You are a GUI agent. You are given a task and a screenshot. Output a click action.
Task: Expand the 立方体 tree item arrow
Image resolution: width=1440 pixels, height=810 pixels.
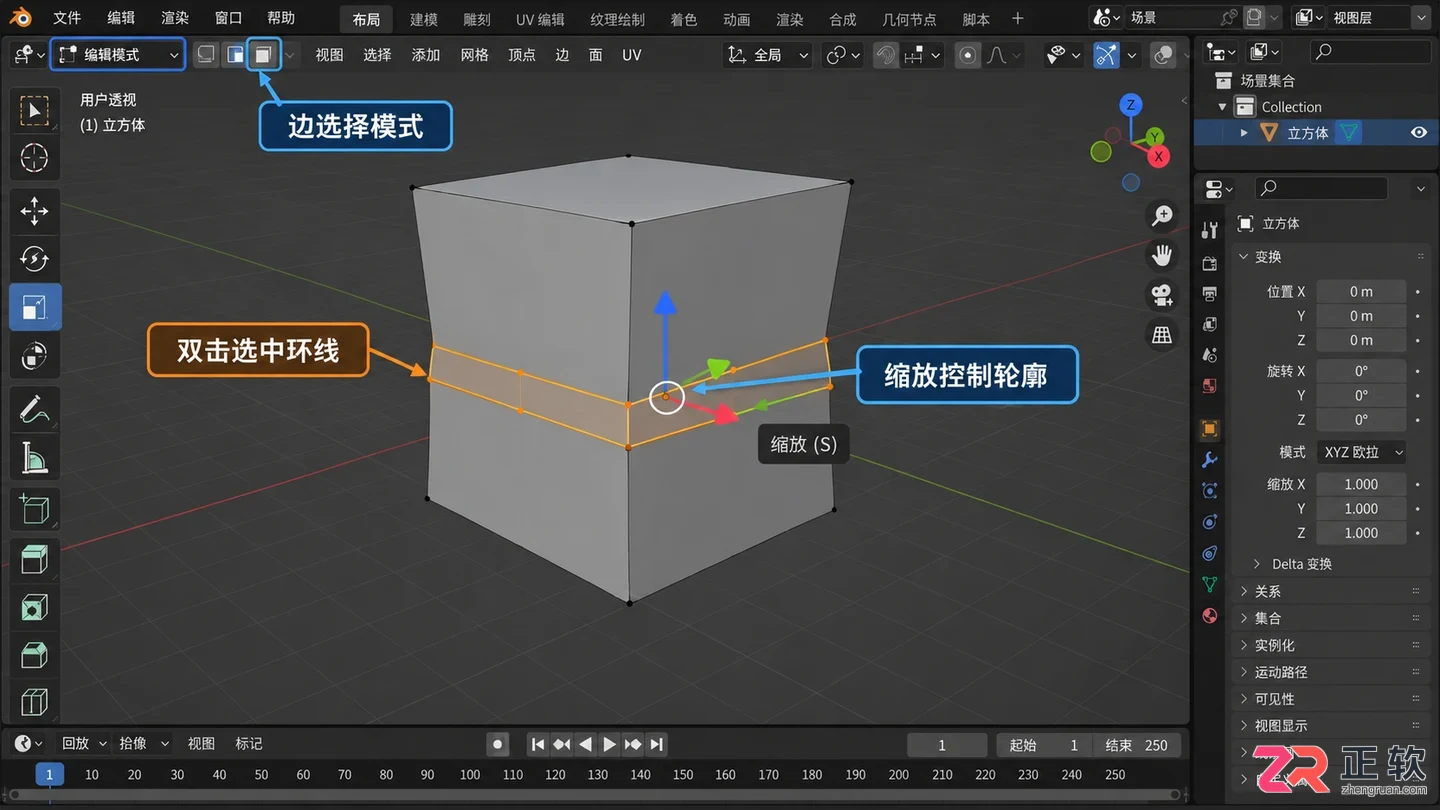coord(1244,132)
